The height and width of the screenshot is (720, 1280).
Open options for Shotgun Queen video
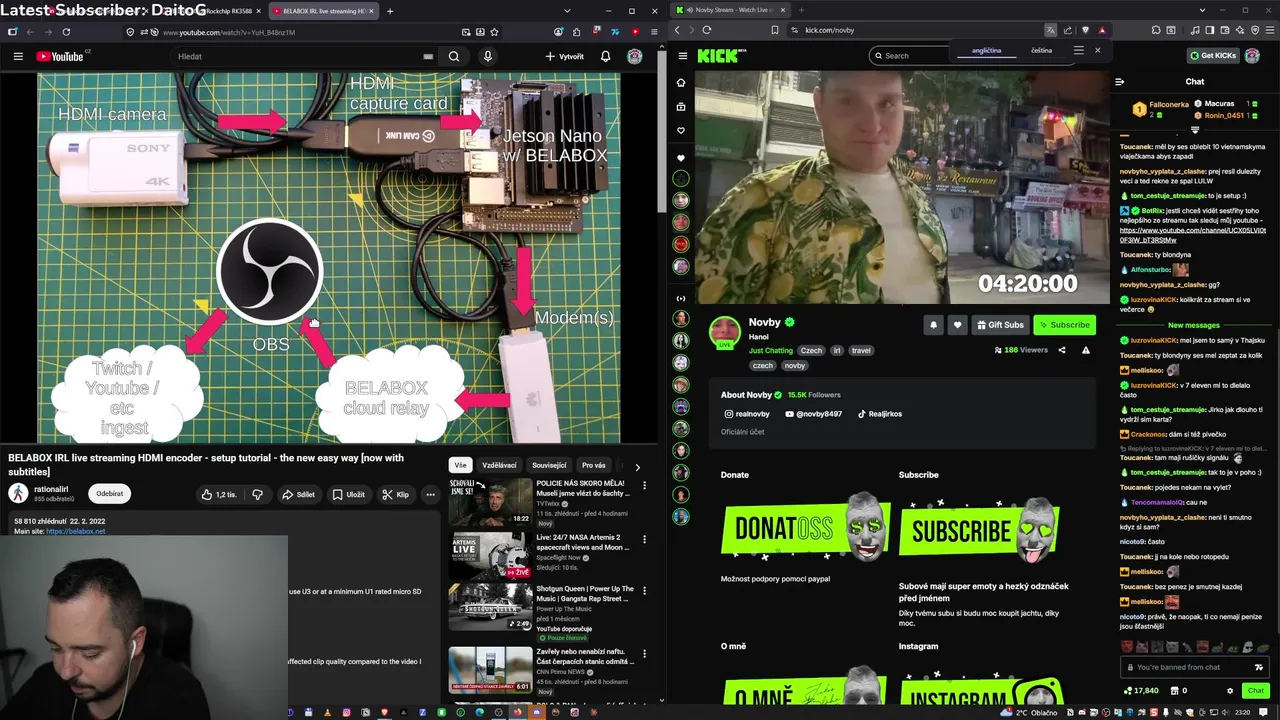(644, 591)
